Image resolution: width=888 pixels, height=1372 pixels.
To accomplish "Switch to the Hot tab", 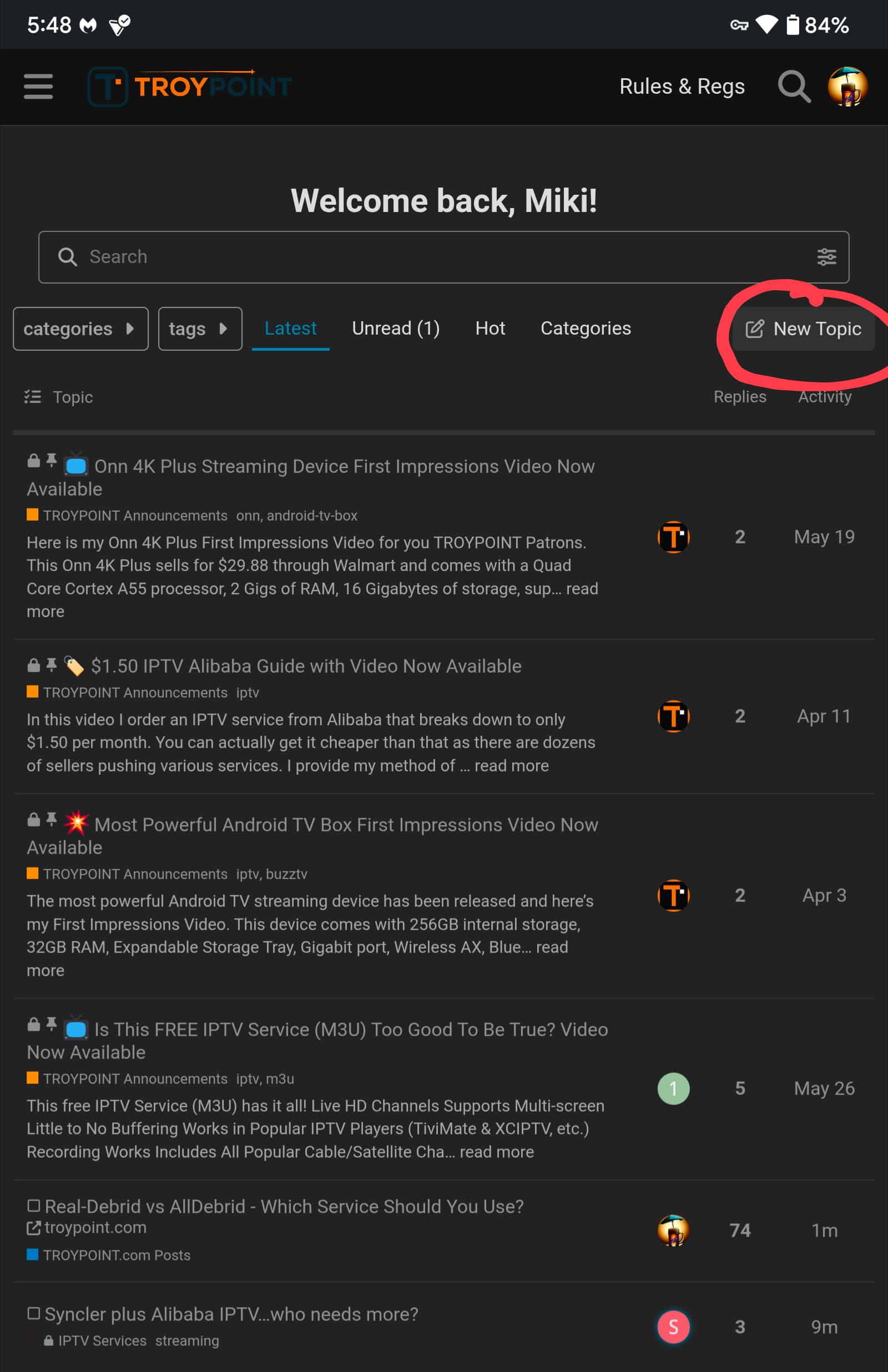I will [x=490, y=328].
